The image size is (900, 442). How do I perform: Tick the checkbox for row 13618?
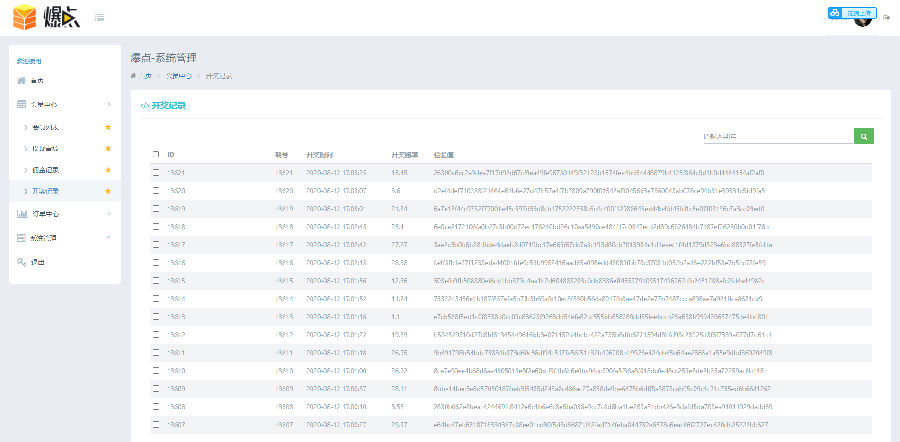tap(156, 227)
